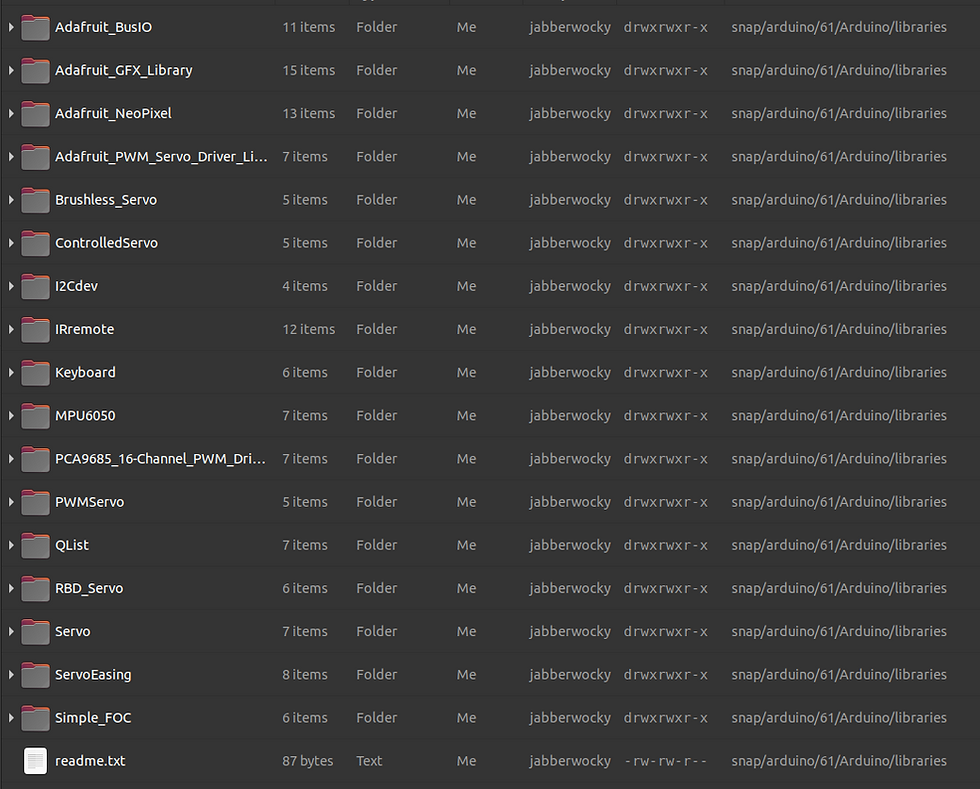980x789 pixels.
Task: Expand the Simple_FOC folder arrow
Action: [11, 718]
